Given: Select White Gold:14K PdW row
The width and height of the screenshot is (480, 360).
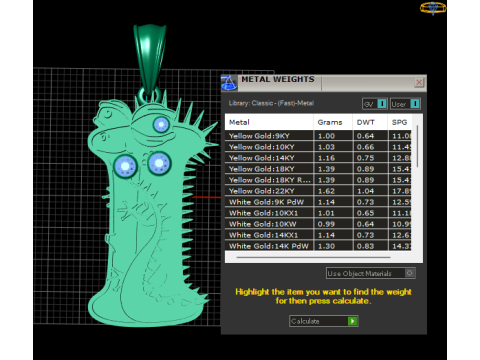Looking at the screenshot, I should point(318,246).
